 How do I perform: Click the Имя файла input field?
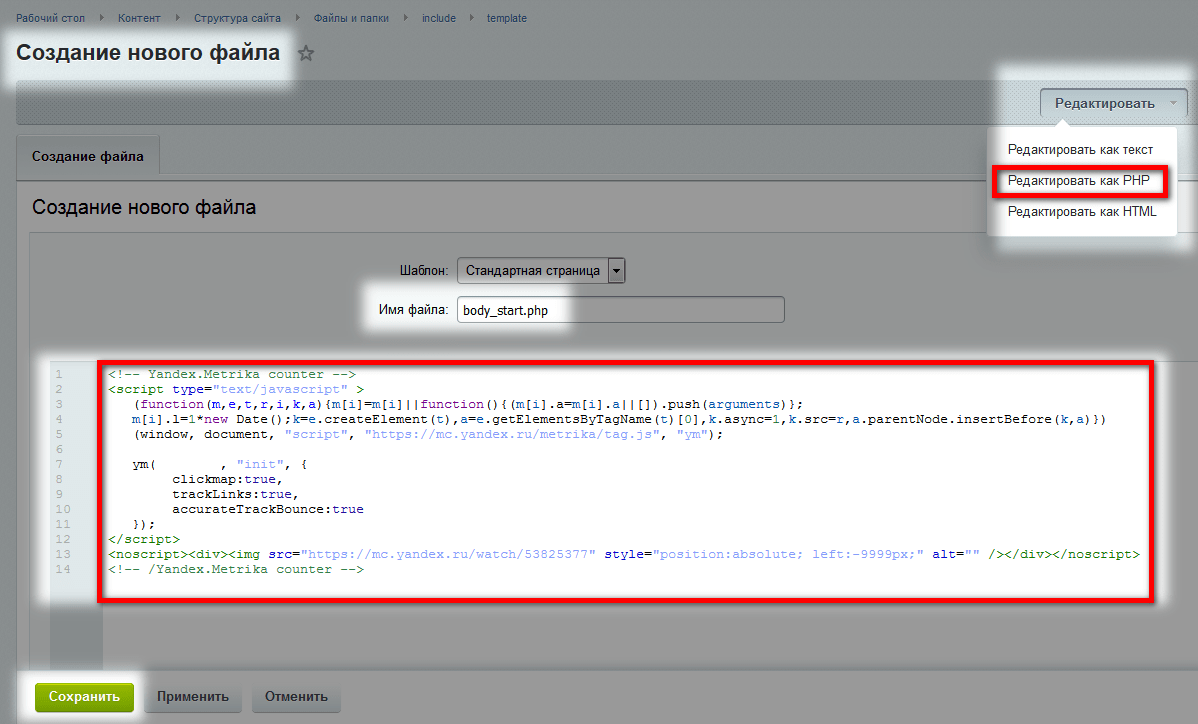pos(620,310)
